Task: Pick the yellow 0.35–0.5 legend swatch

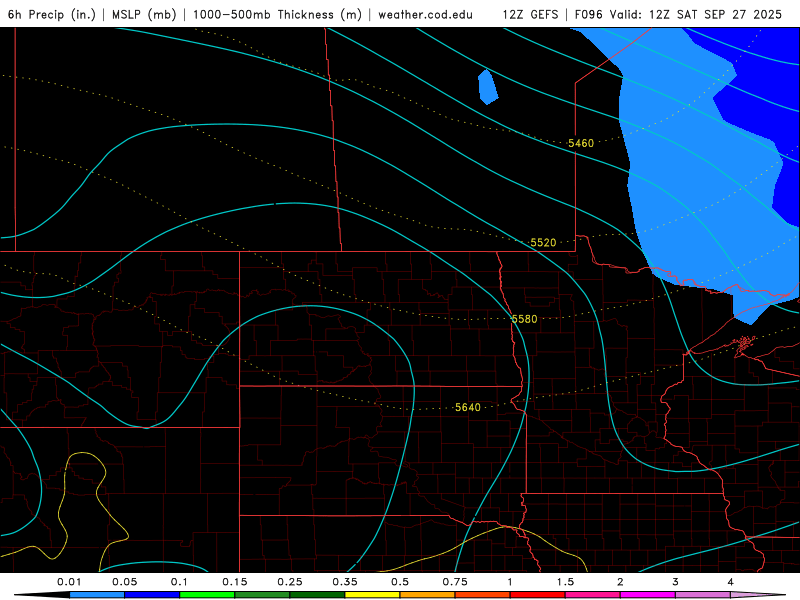Action: (x=372, y=595)
